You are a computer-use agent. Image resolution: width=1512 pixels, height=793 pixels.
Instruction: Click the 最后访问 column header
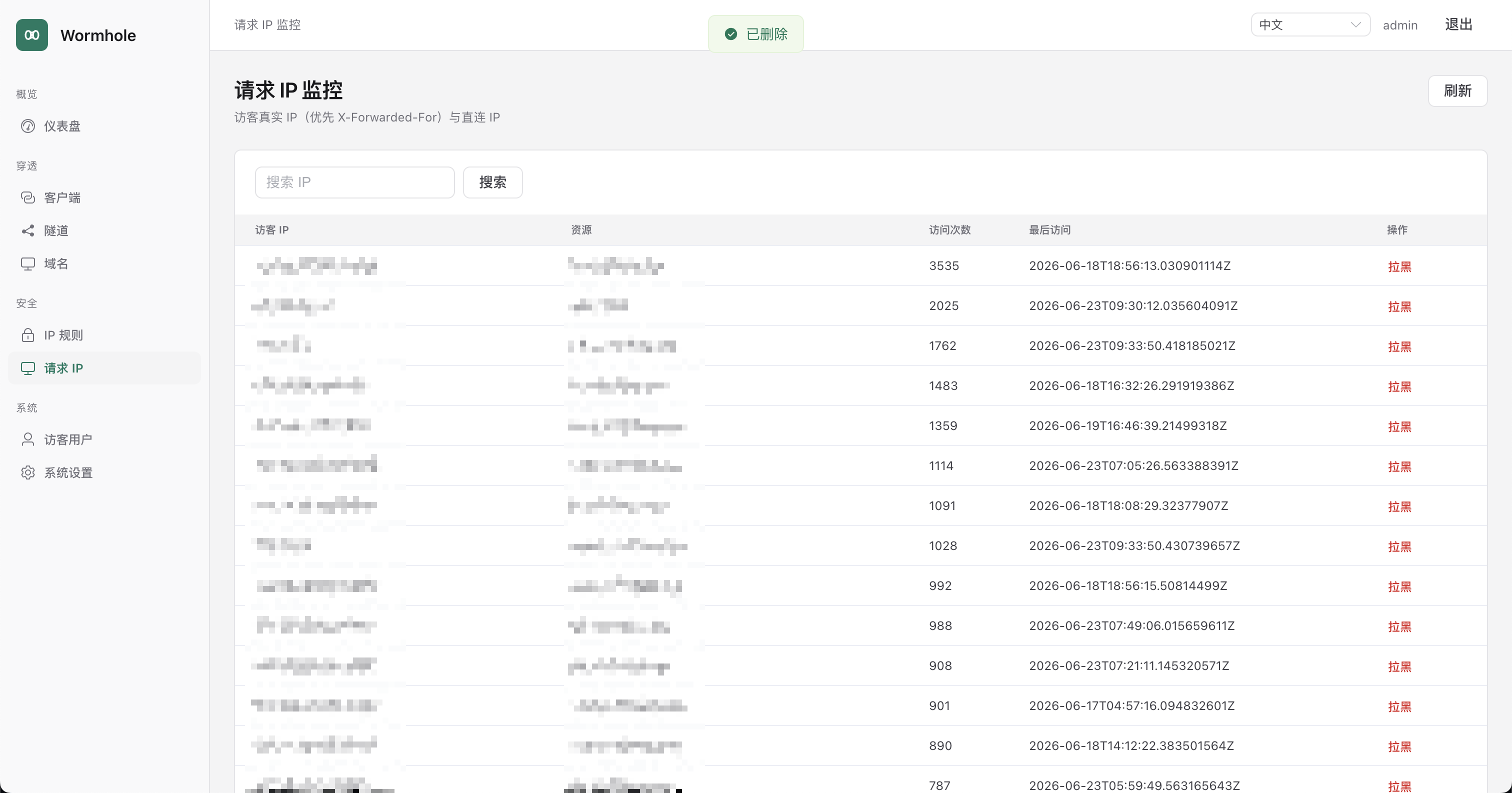(x=1049, y=230)
